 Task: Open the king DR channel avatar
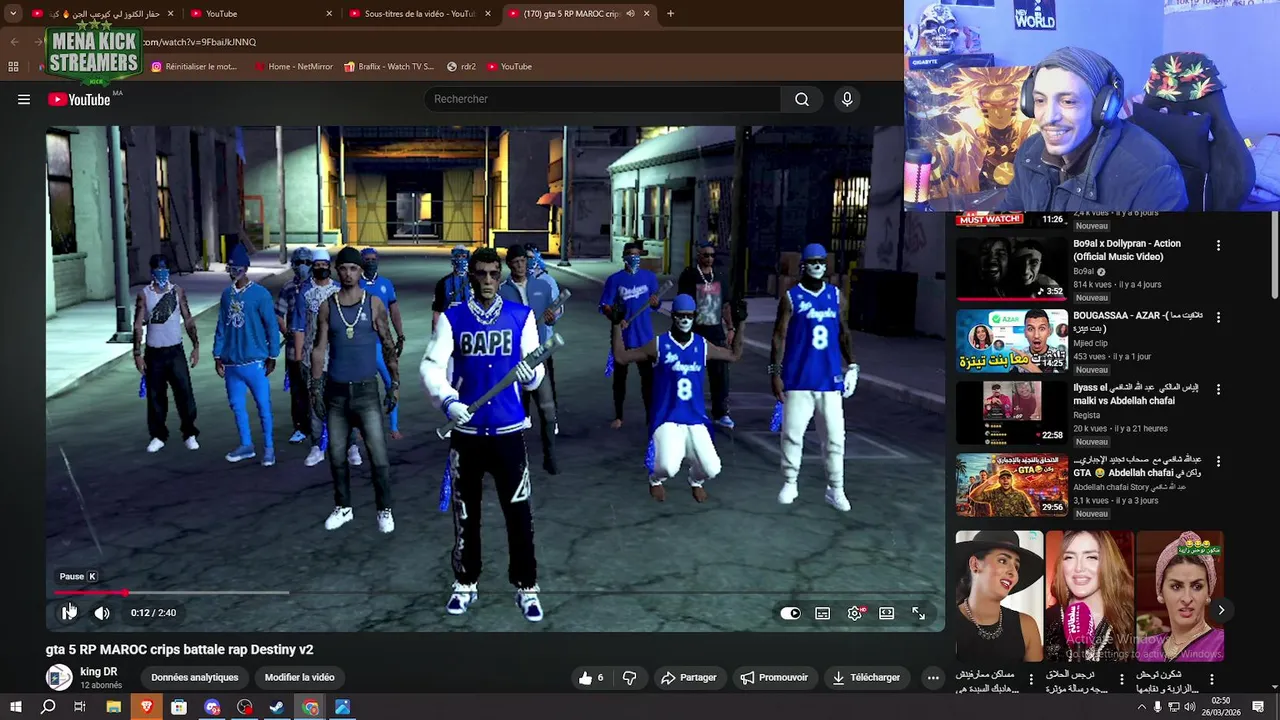pyautogui.click(x=59, y=677)
